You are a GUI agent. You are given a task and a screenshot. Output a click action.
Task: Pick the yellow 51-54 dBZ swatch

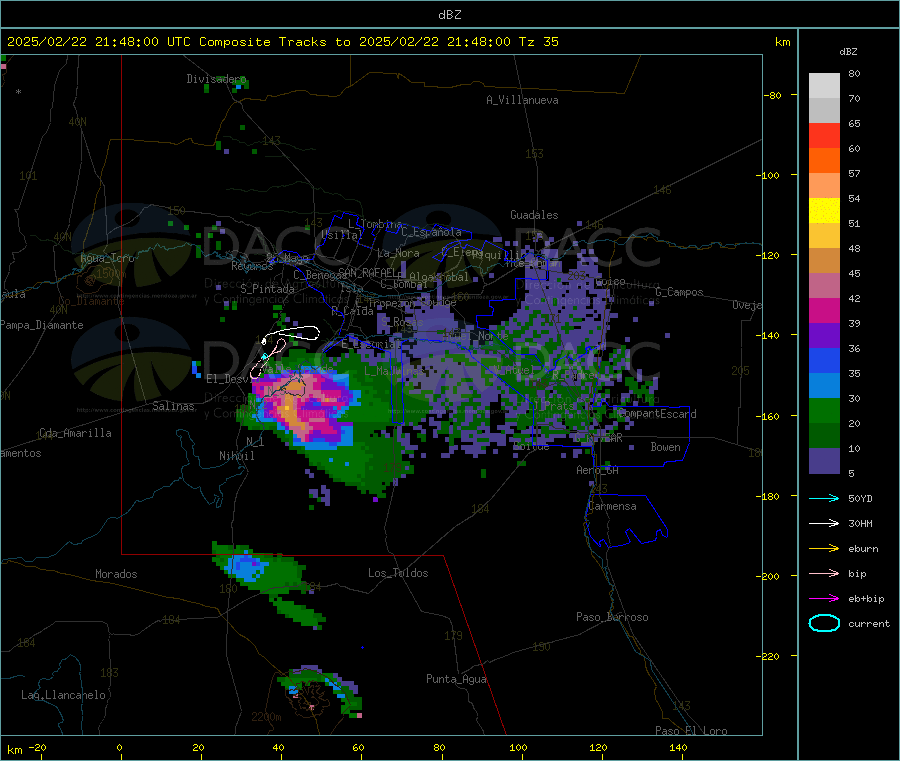point(824,211)
